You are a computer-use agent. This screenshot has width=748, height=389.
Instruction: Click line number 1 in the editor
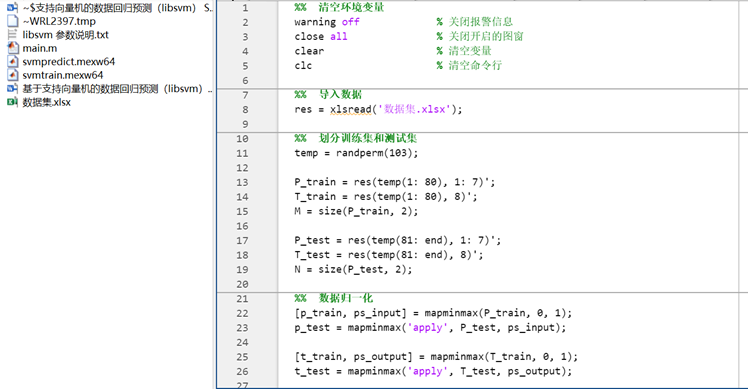click(245, 8)
